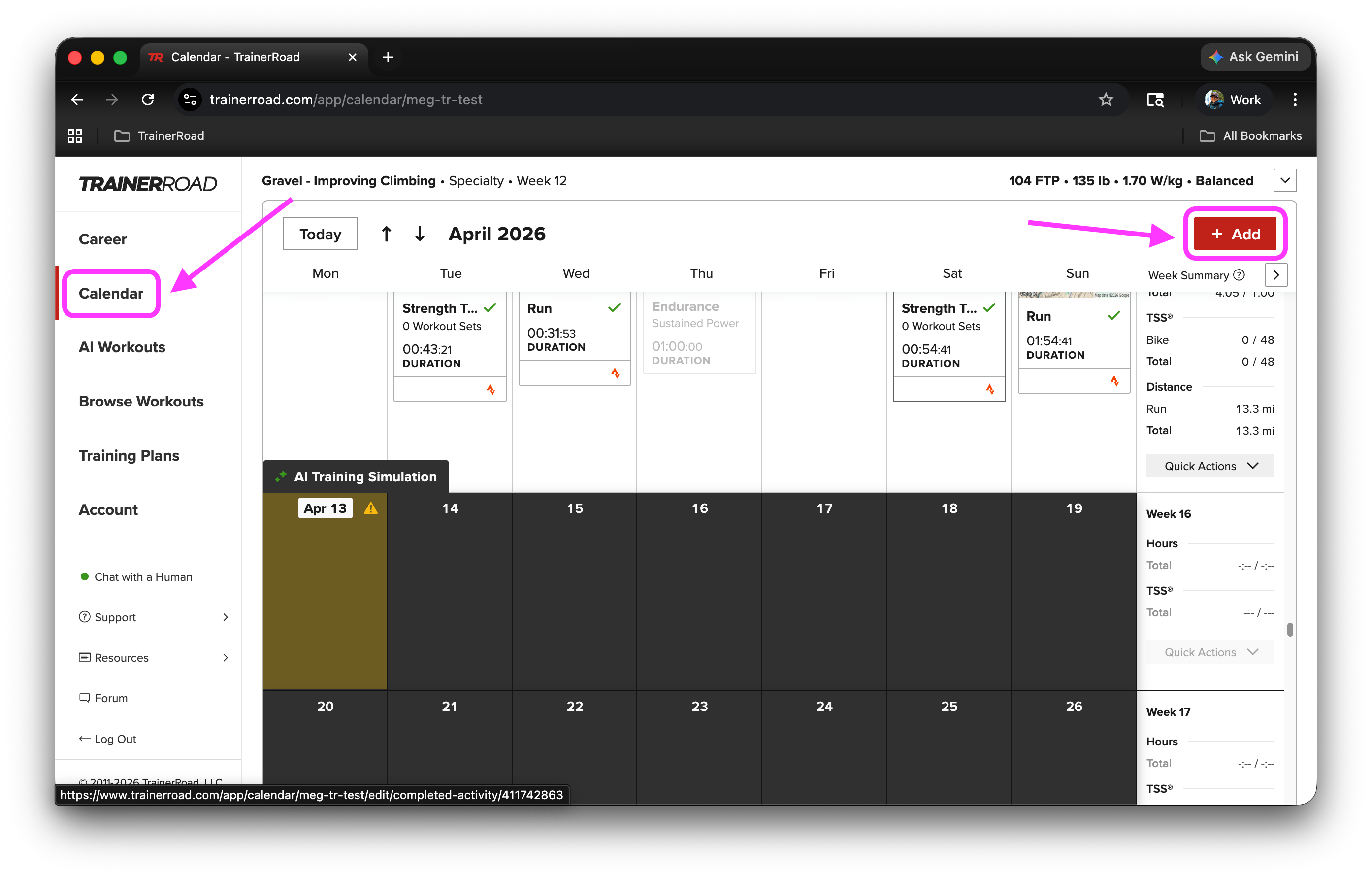Viewport: 1372px width, 878px height.
Task: Open AI Workouts from the sidebar
Action: coord(122,347)
